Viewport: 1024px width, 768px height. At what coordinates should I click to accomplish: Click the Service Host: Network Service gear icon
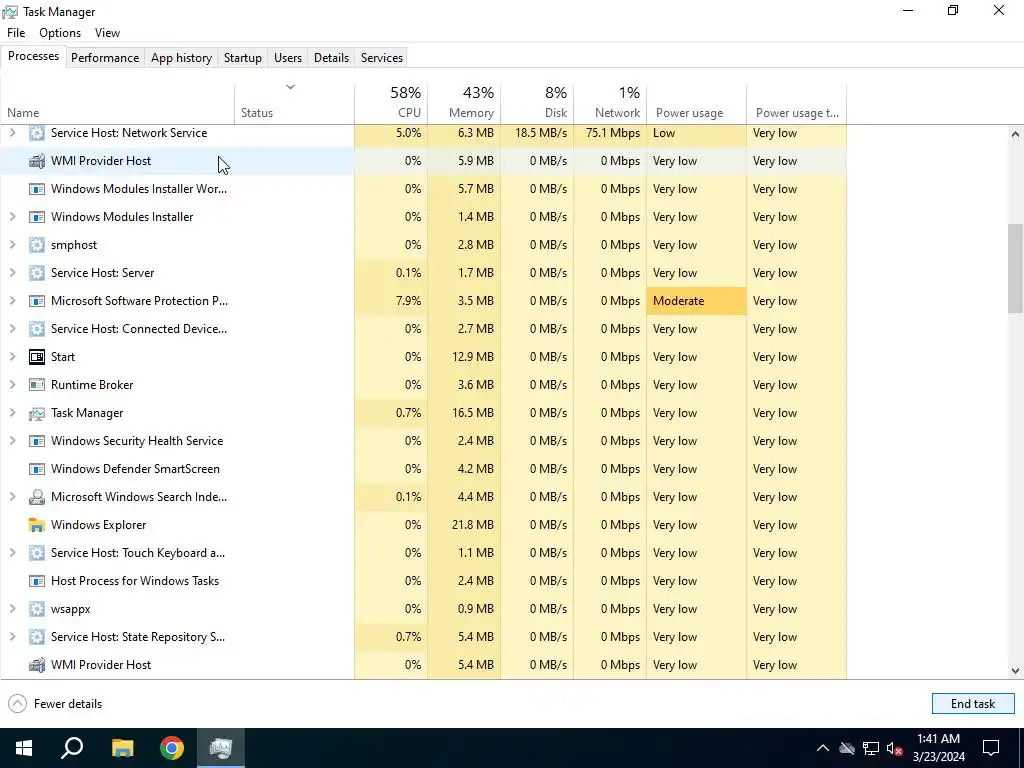tap(37, 133)
